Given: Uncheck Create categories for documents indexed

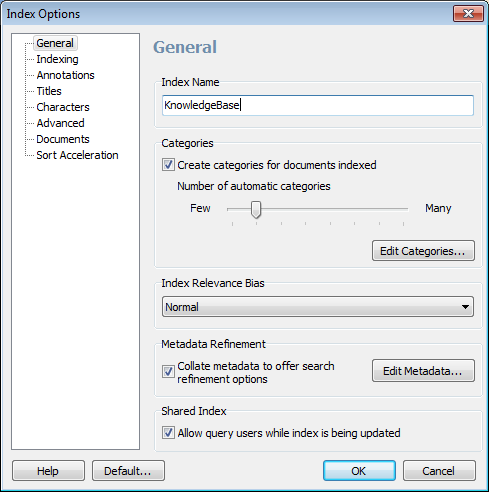Looking at the screenshot, I should click(x=168, y=165).
